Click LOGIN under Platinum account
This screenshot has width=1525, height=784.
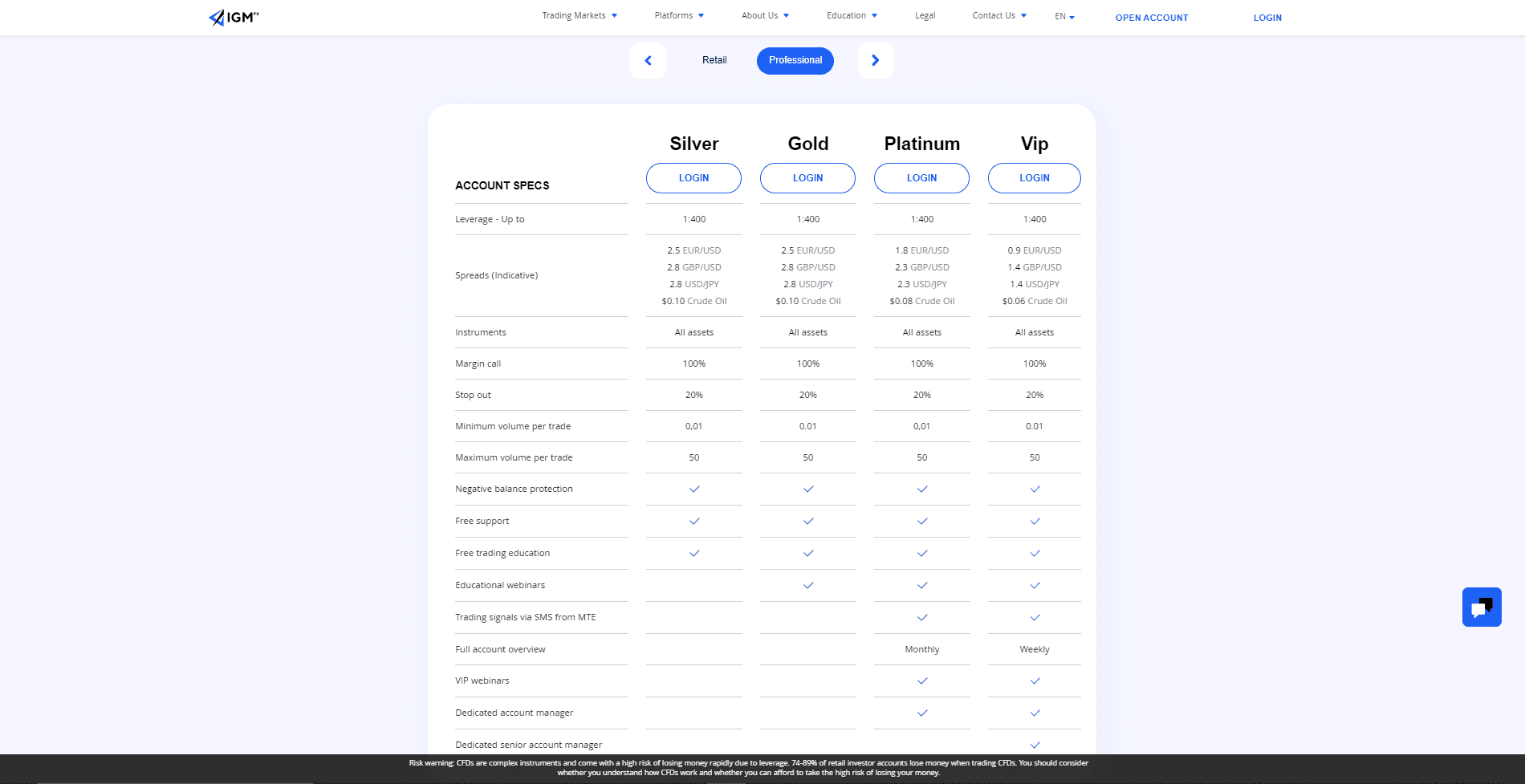pyautogui.click(x=921, y=178)
